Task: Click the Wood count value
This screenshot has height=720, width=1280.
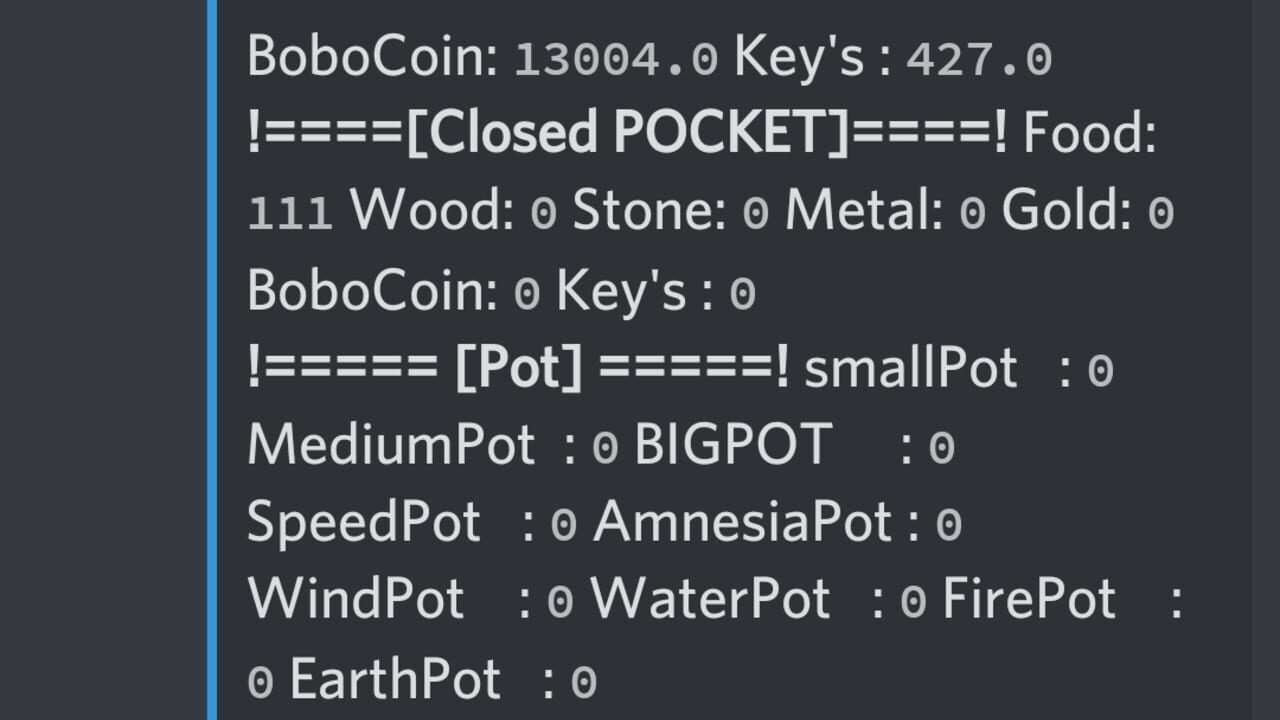Action: click(x=543, y=214)
